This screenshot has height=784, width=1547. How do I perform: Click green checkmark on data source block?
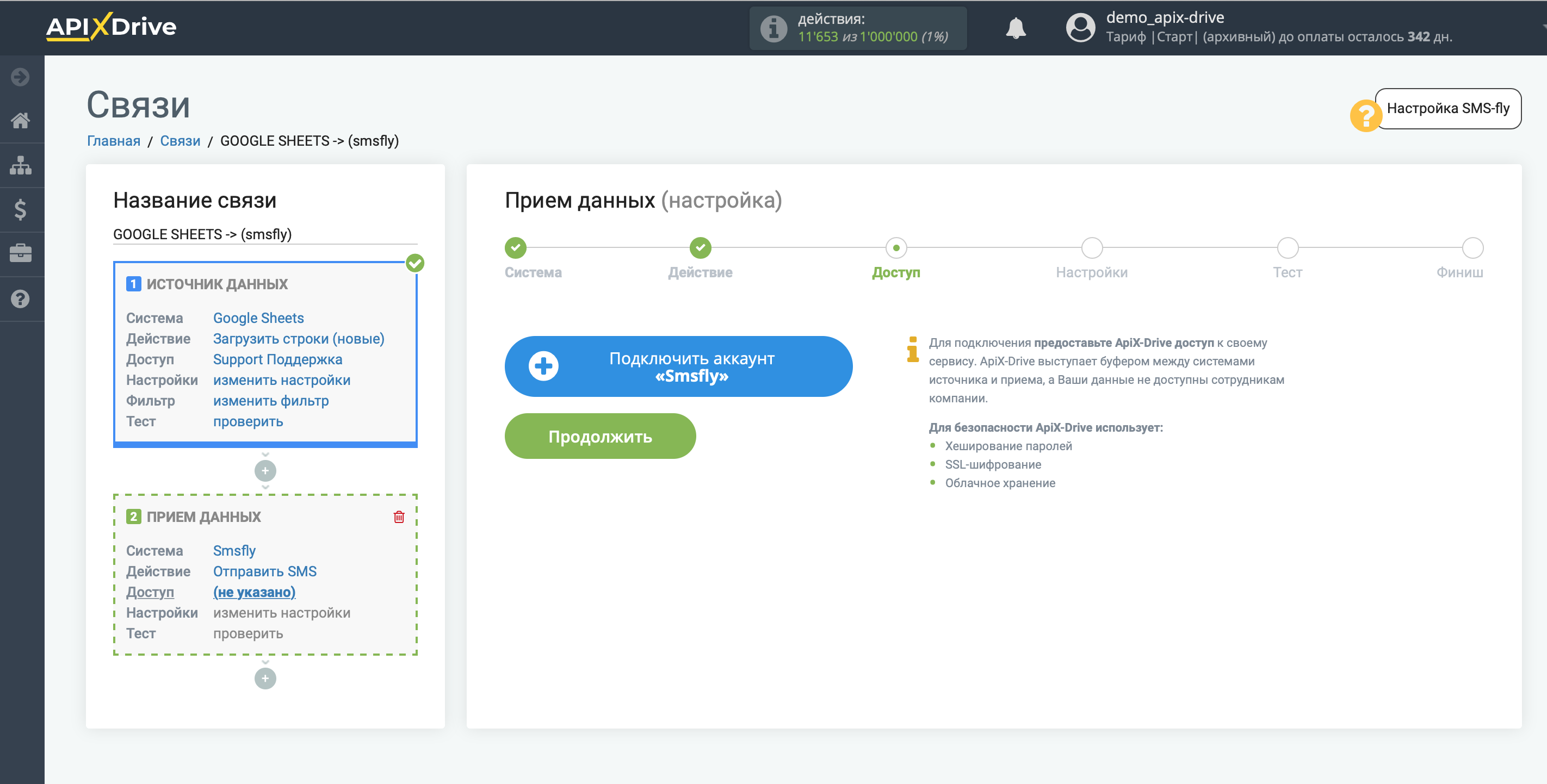[415, 263]
